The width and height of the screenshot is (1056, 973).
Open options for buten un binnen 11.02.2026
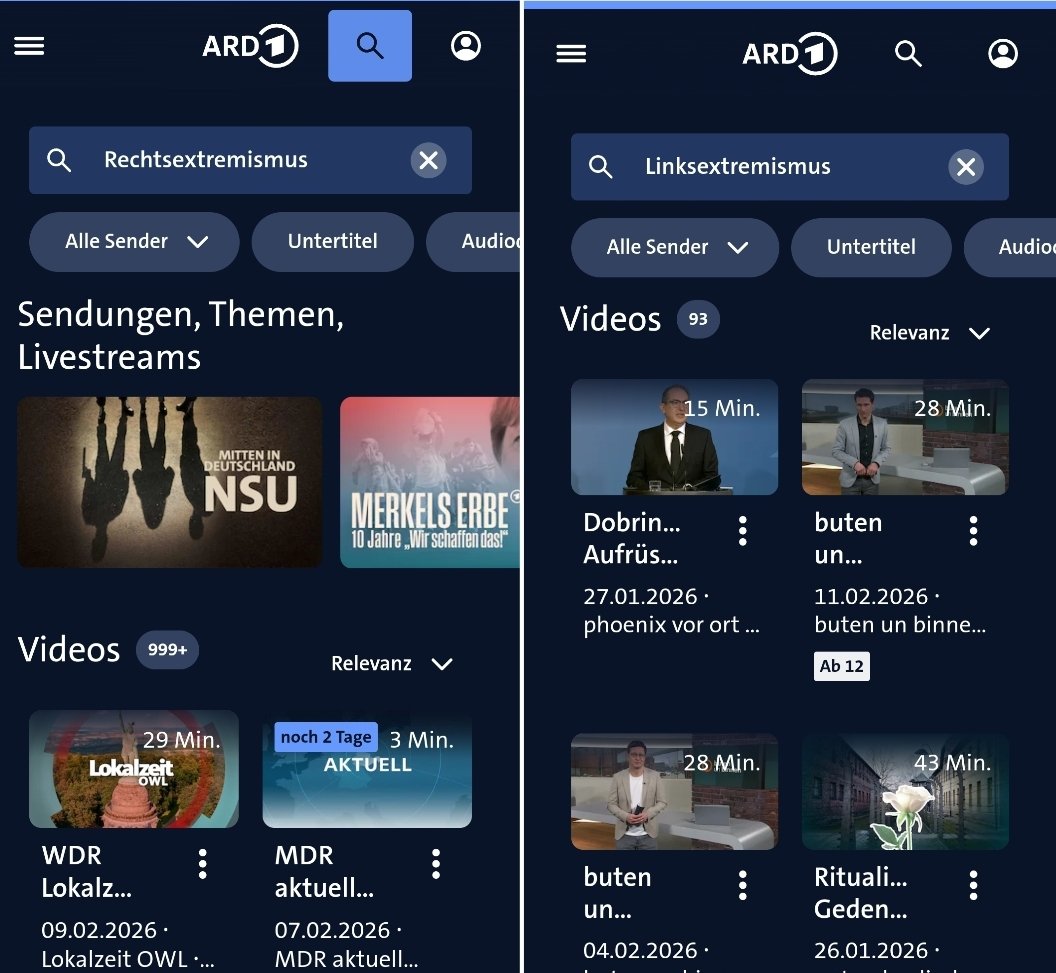click(x=973, y=531)
